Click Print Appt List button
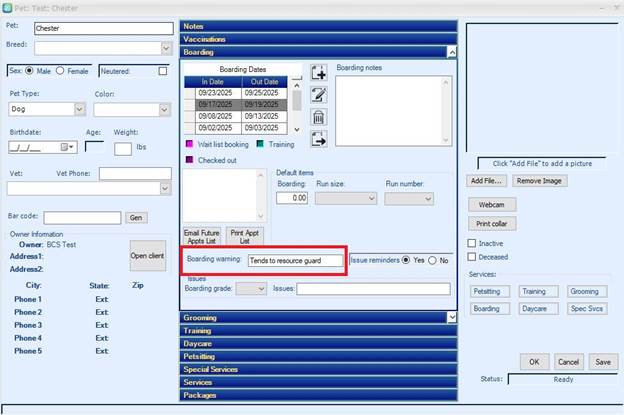 (x=245, y=236)
